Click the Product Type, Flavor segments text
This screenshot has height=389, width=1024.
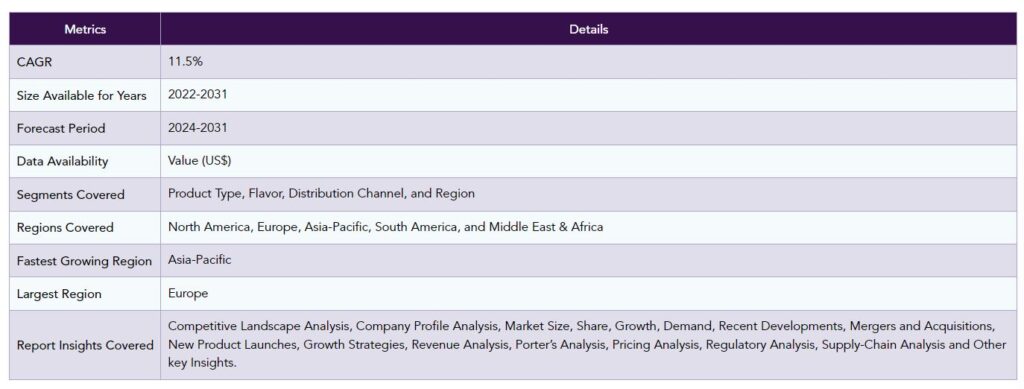point(321,194)
